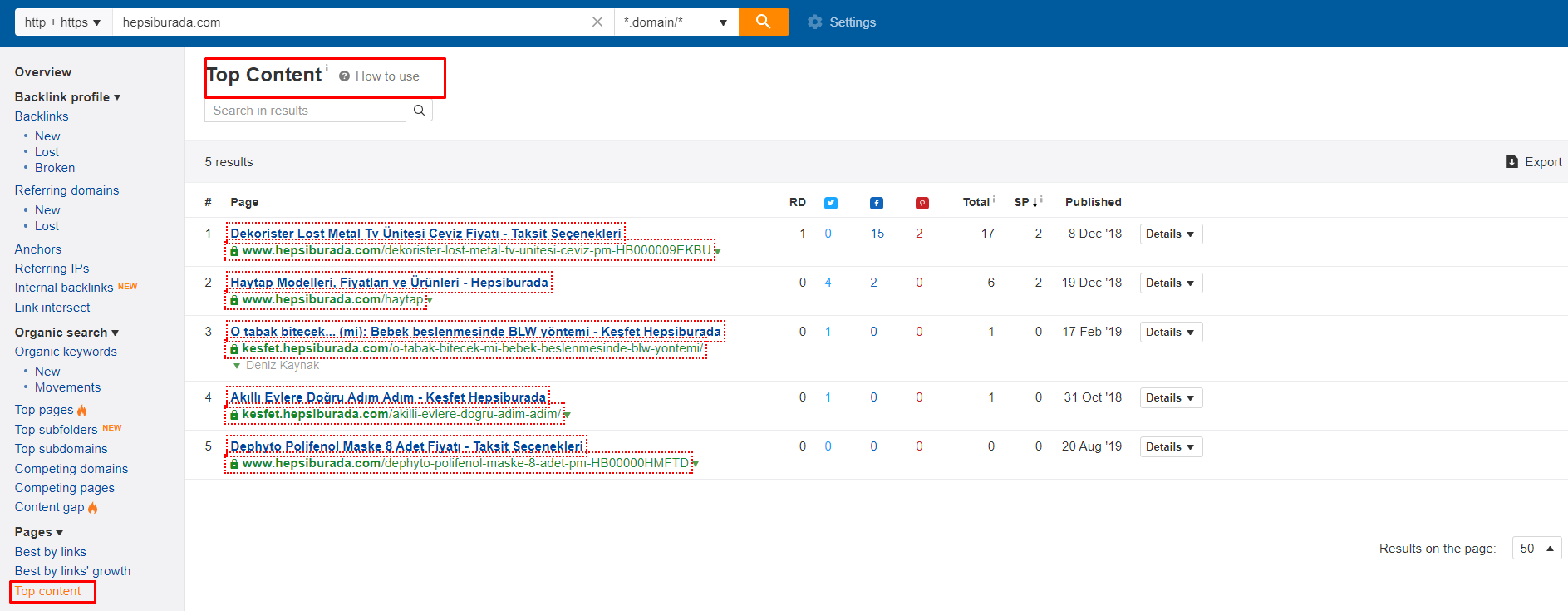Focus the Search in results field
Image resolution: width=1568 pixels, height=611 pixels.
coord(305,111)
